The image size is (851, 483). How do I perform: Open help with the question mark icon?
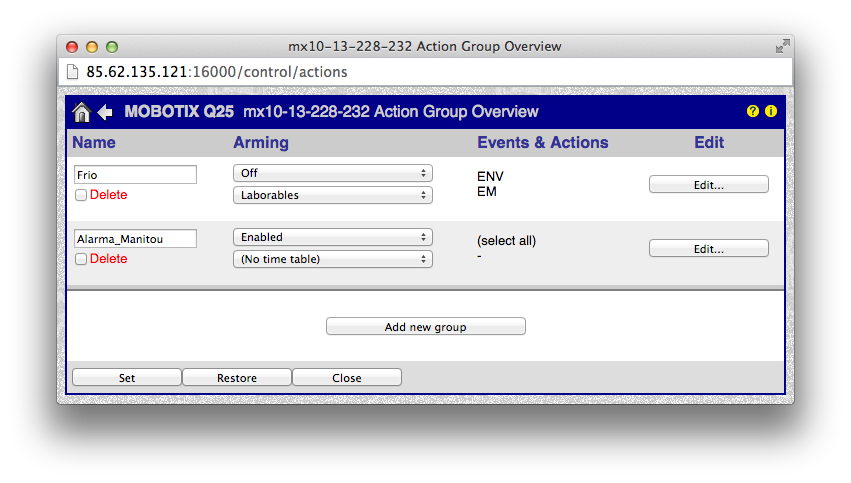[753, 111]
